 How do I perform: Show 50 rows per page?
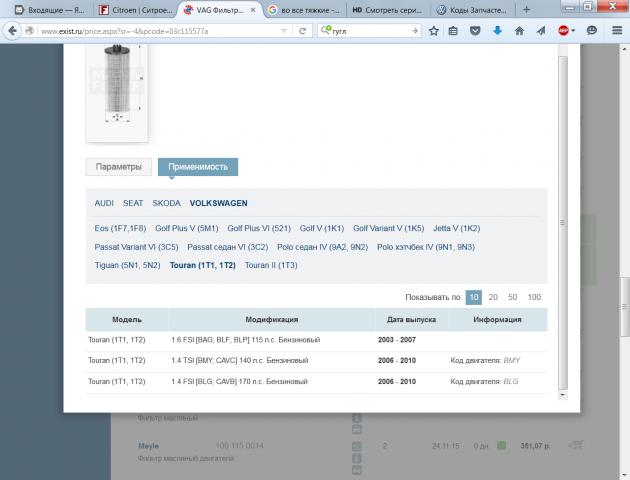click(x=512, y=297)
